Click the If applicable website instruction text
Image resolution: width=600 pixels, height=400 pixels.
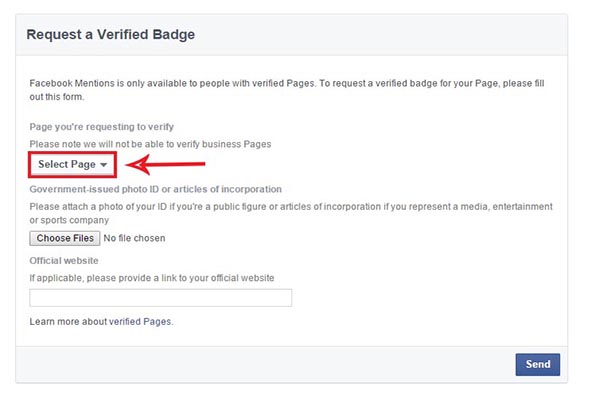click(x=152, y=278)
